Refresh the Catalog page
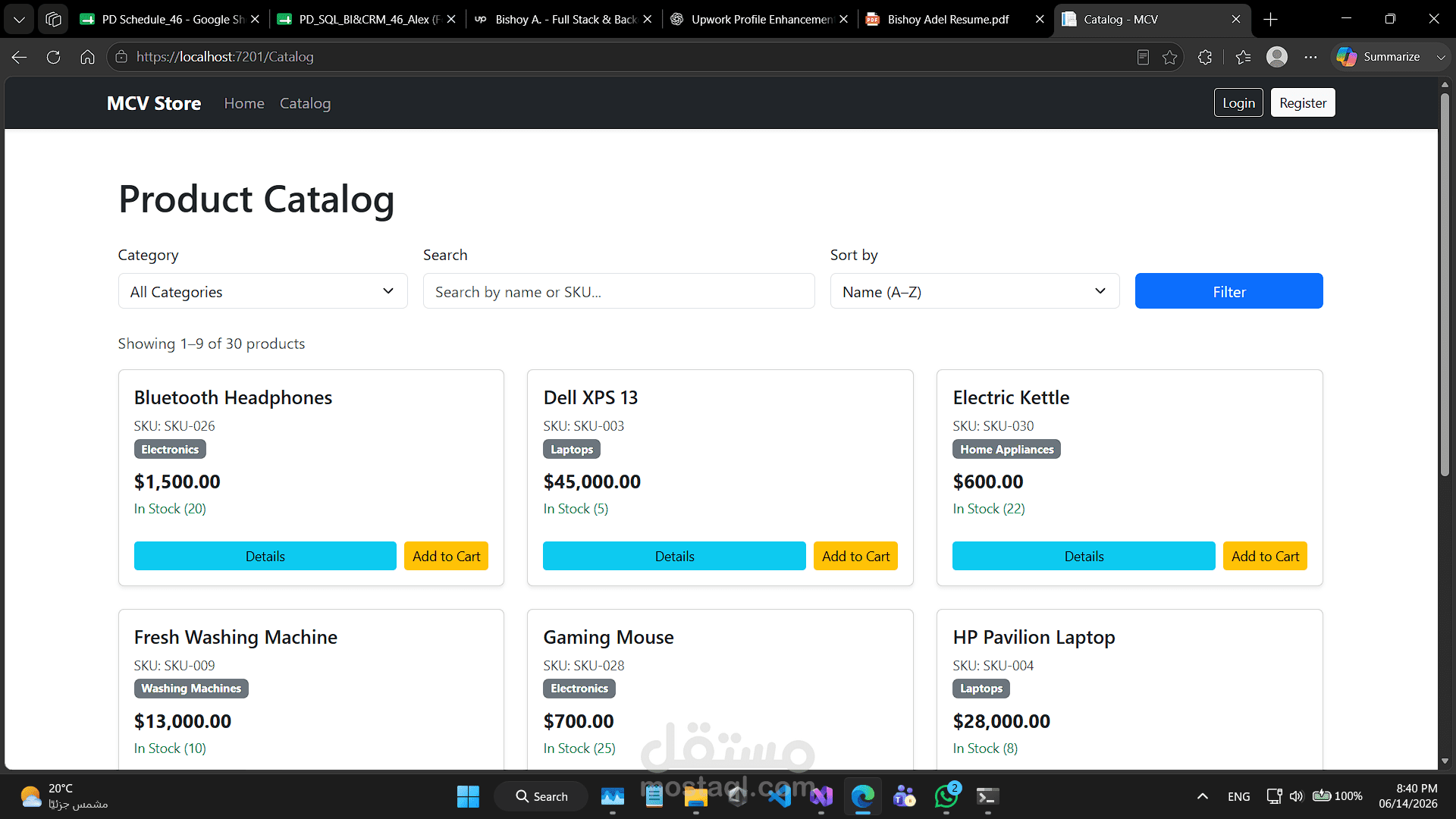Viewport: 1456px width, 819px height. click(53, 57)
